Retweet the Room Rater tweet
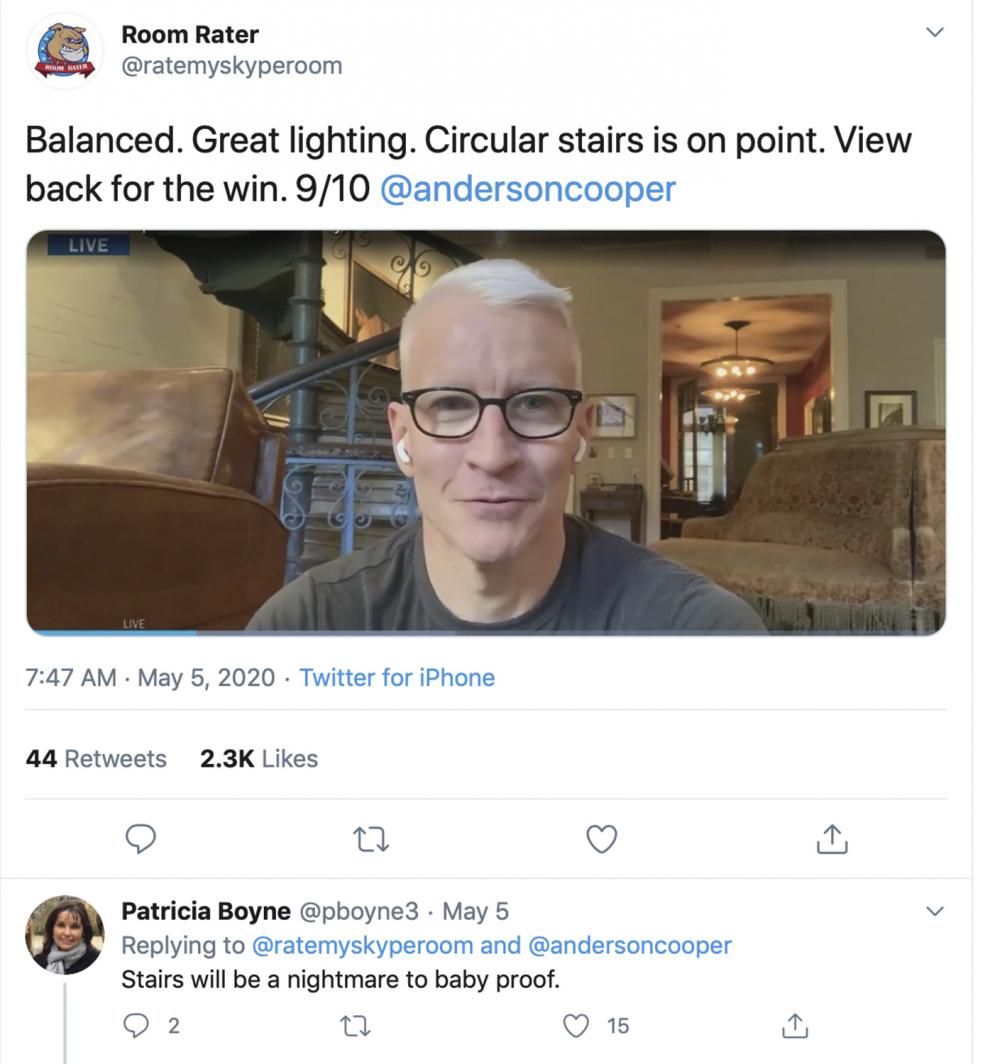The image size is (1000, 1064). pos(371,839)
